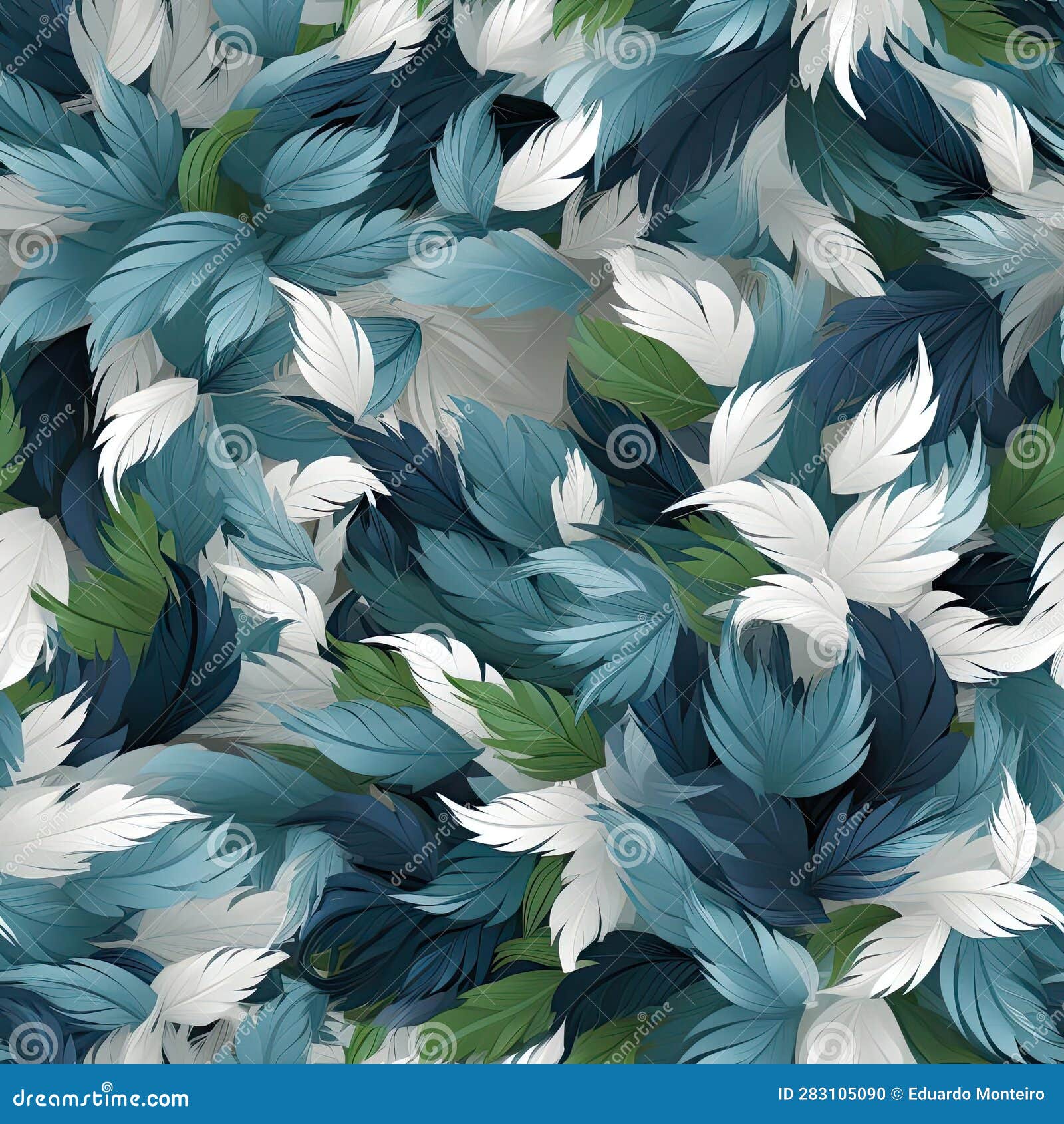The width and height of the screenshot is (1064, 1124).
Task: Click the feather pattern image preview itself
Action: (x=532, y=532)
